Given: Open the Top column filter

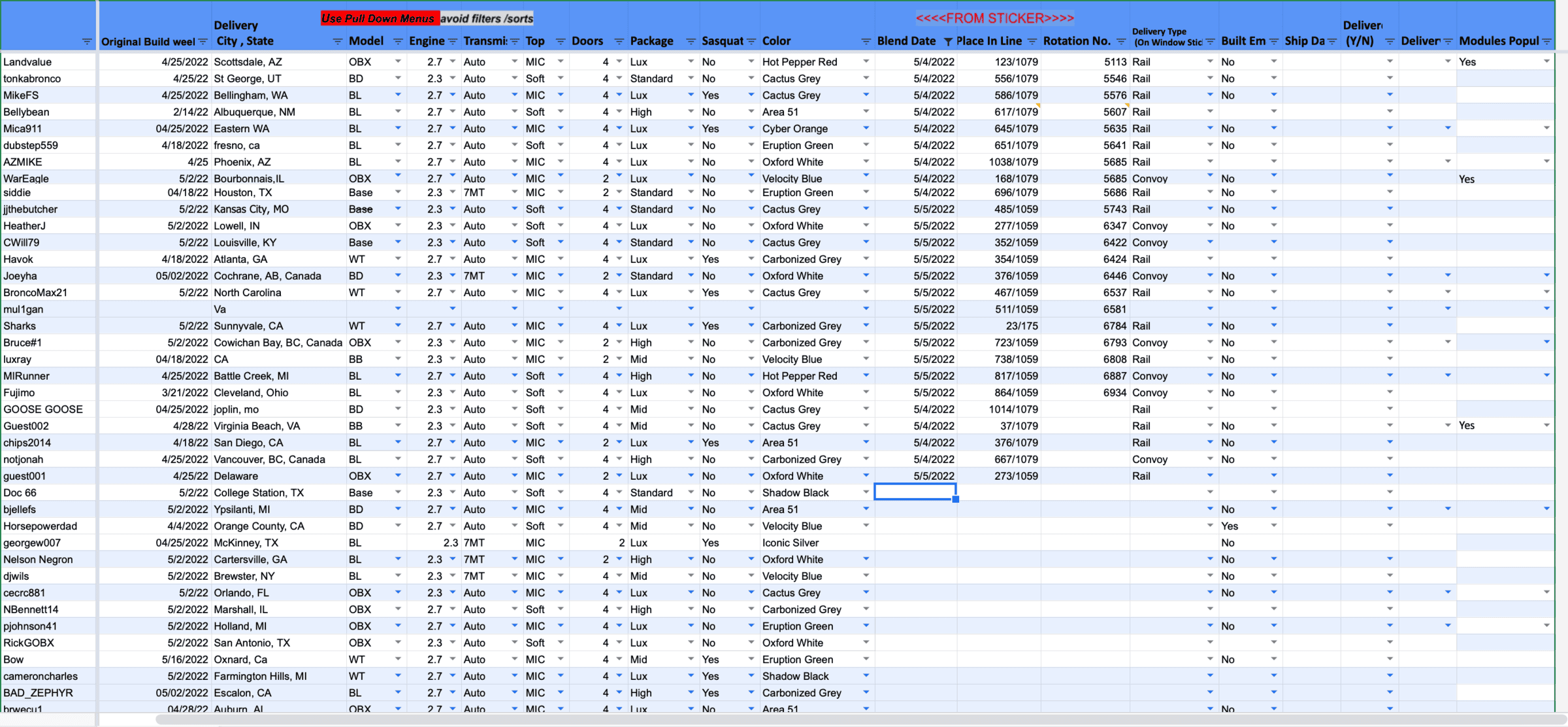Looking at the screenshot, I should pyautogui.click(x=560, y=41).
